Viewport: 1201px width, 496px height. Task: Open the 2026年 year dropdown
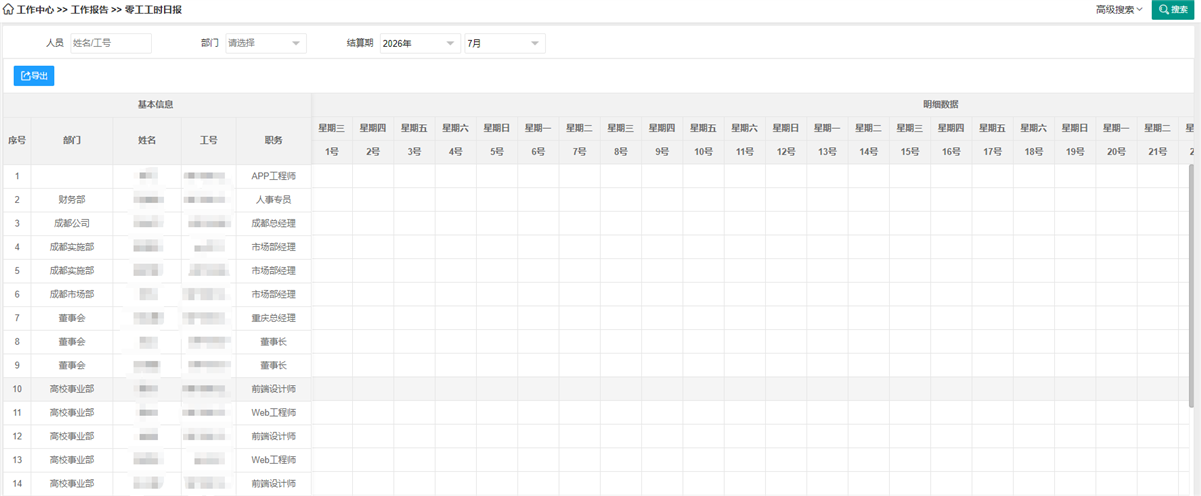click(420, 43)
